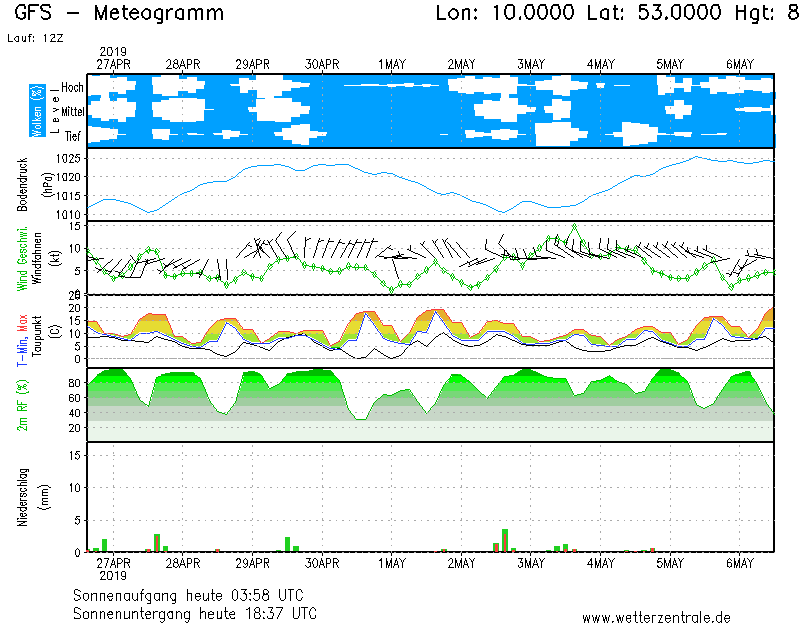Screen dimensions: 800x625
Task: Click the 'Sonnenuntergang heute 18:37 UTC' line
Action: (x=195, y=613)
